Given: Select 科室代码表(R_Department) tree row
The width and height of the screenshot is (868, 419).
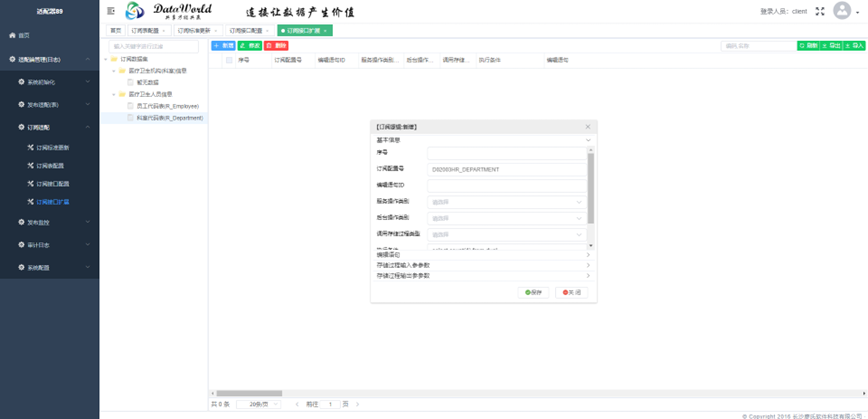Looking at the screenshot, I should click(x=154, y=118).
